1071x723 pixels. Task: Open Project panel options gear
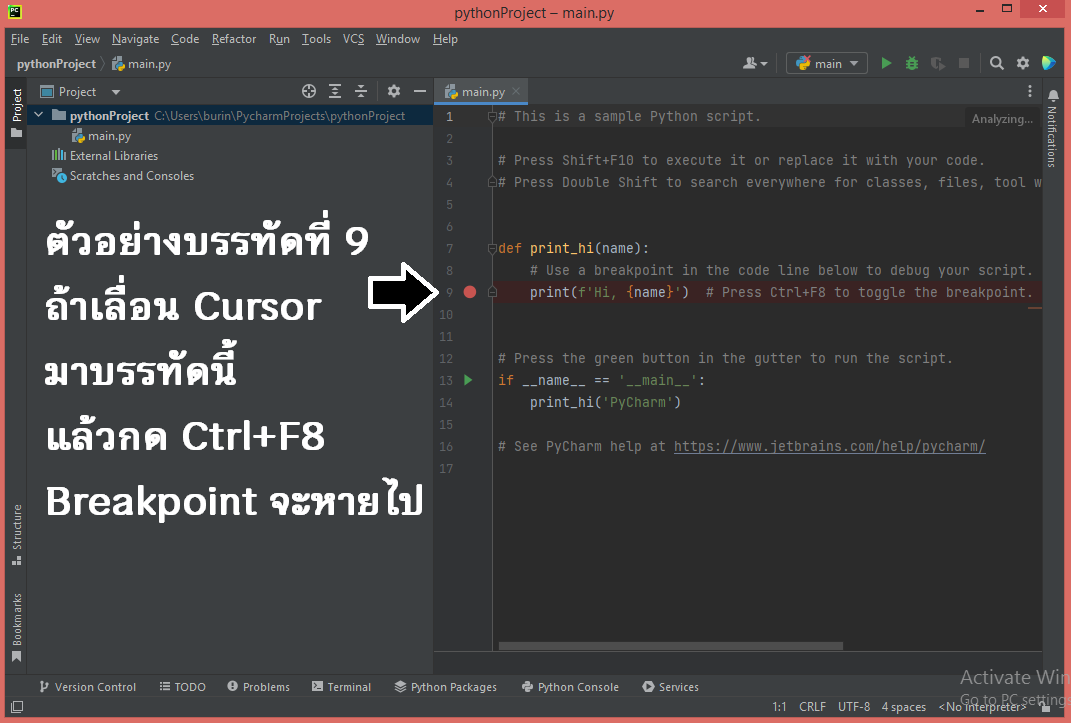click(393, 91)
